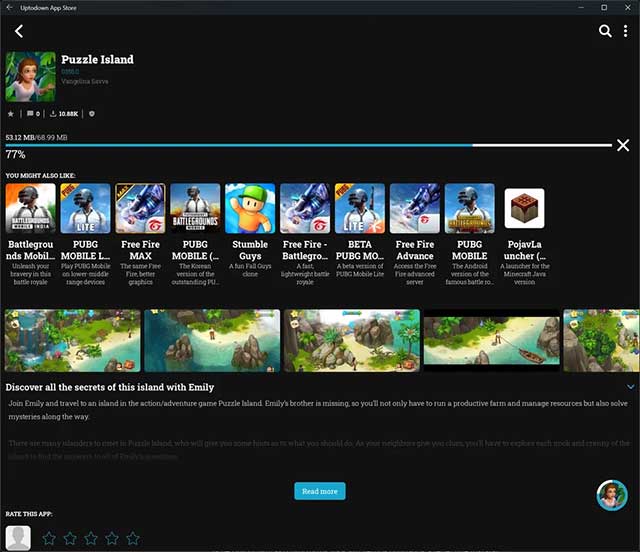Click 'A launcher for the Minecraft' description
640x552 pixels.
[x=524, y=274]
